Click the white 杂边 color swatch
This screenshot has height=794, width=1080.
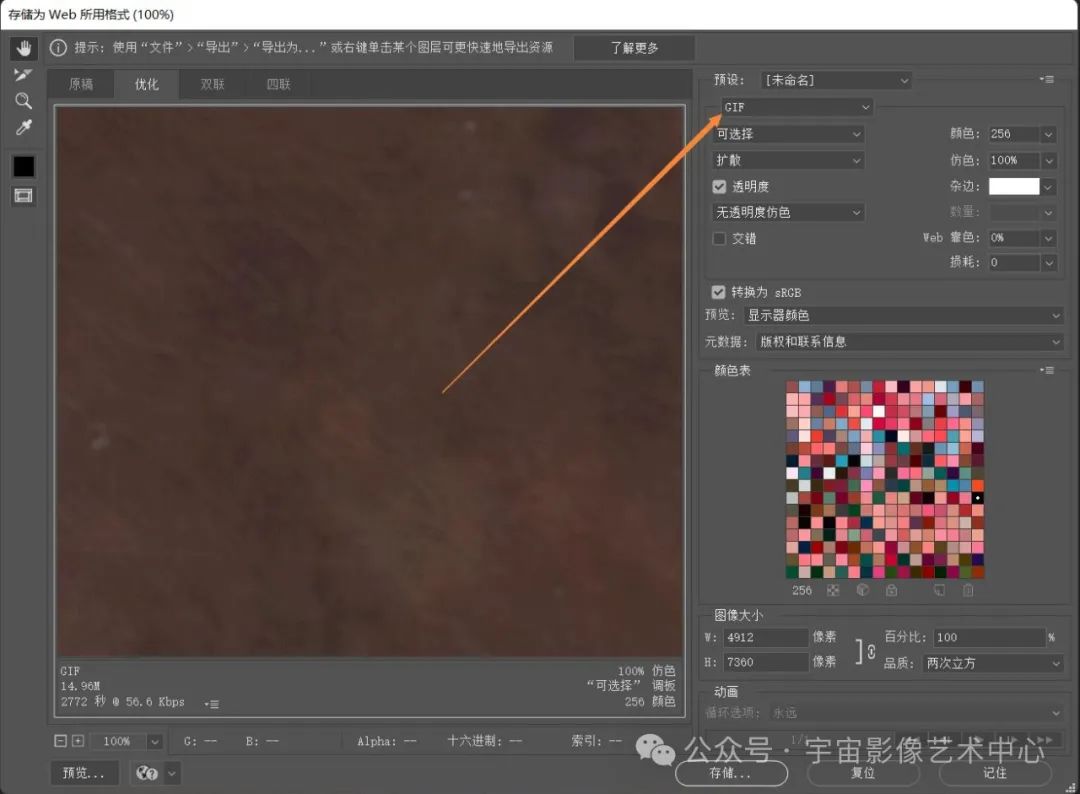point(1013,186)
